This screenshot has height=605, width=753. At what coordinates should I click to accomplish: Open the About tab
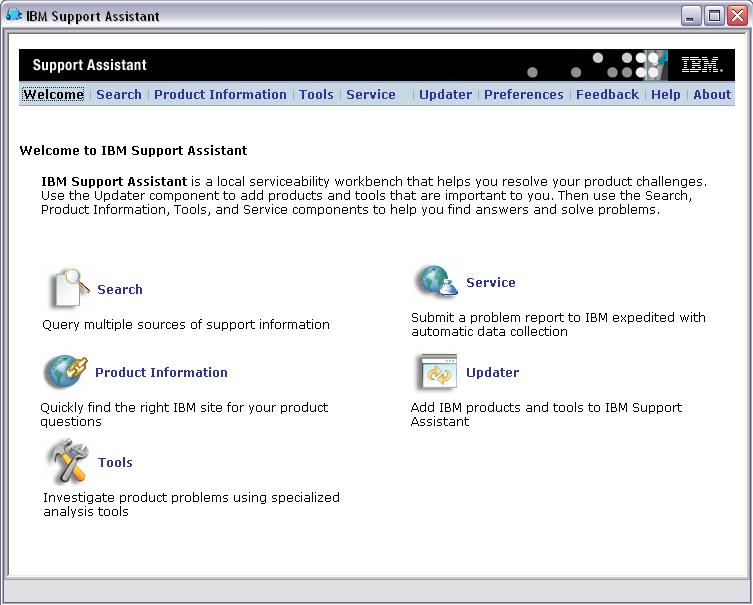point(712,95)
